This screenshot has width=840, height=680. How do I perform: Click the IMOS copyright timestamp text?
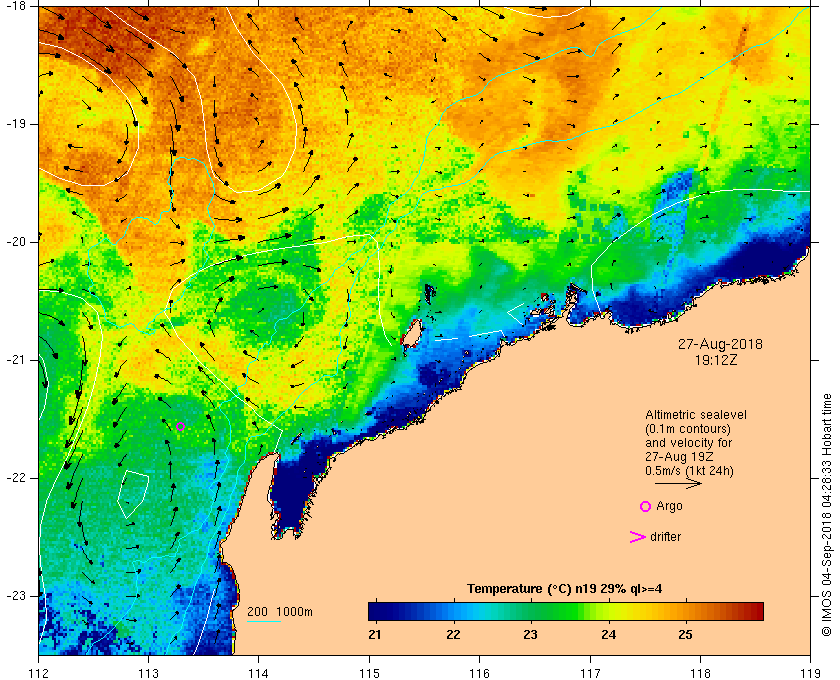(827, 515)
